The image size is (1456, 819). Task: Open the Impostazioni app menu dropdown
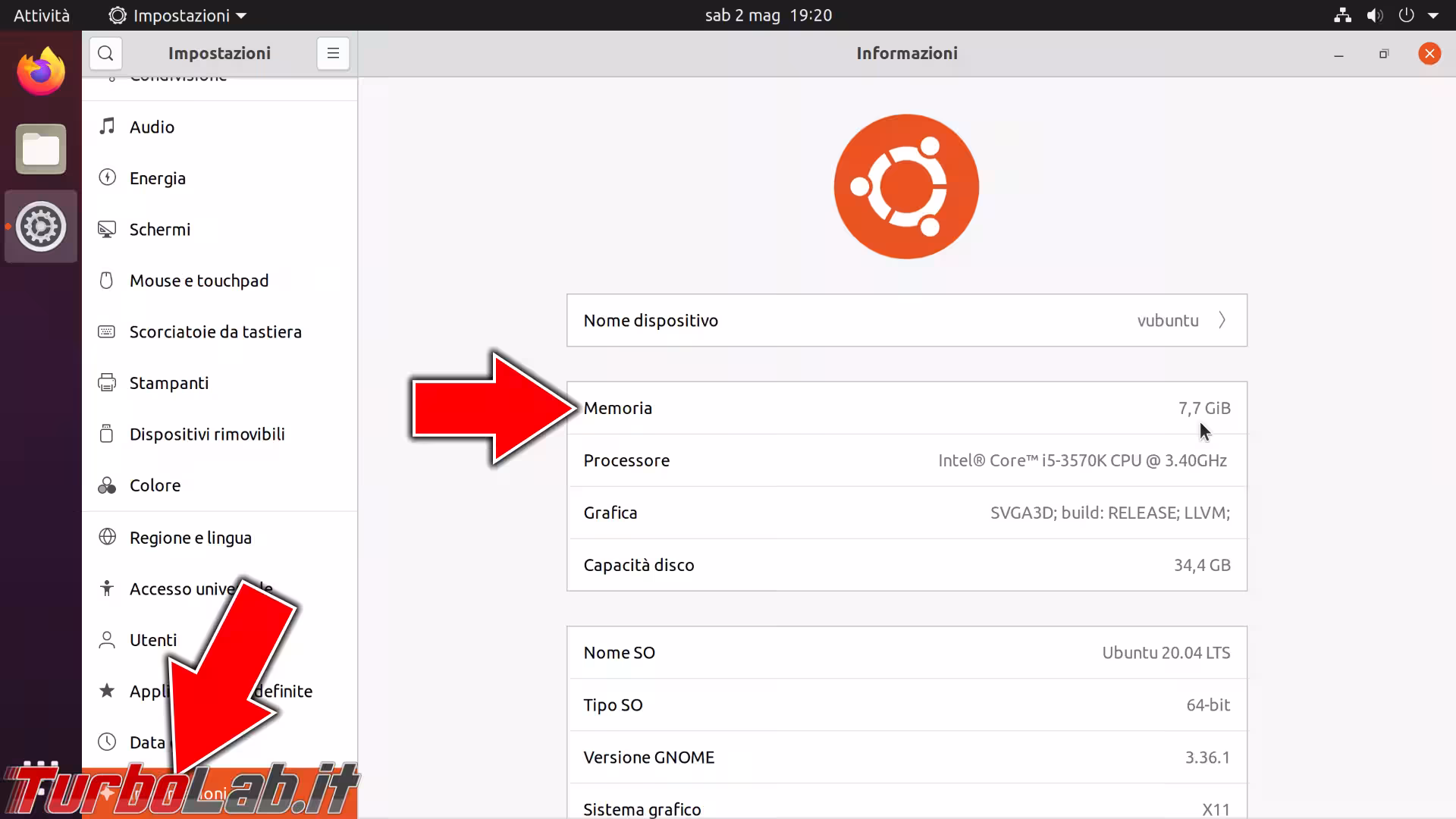coord(179,15)
